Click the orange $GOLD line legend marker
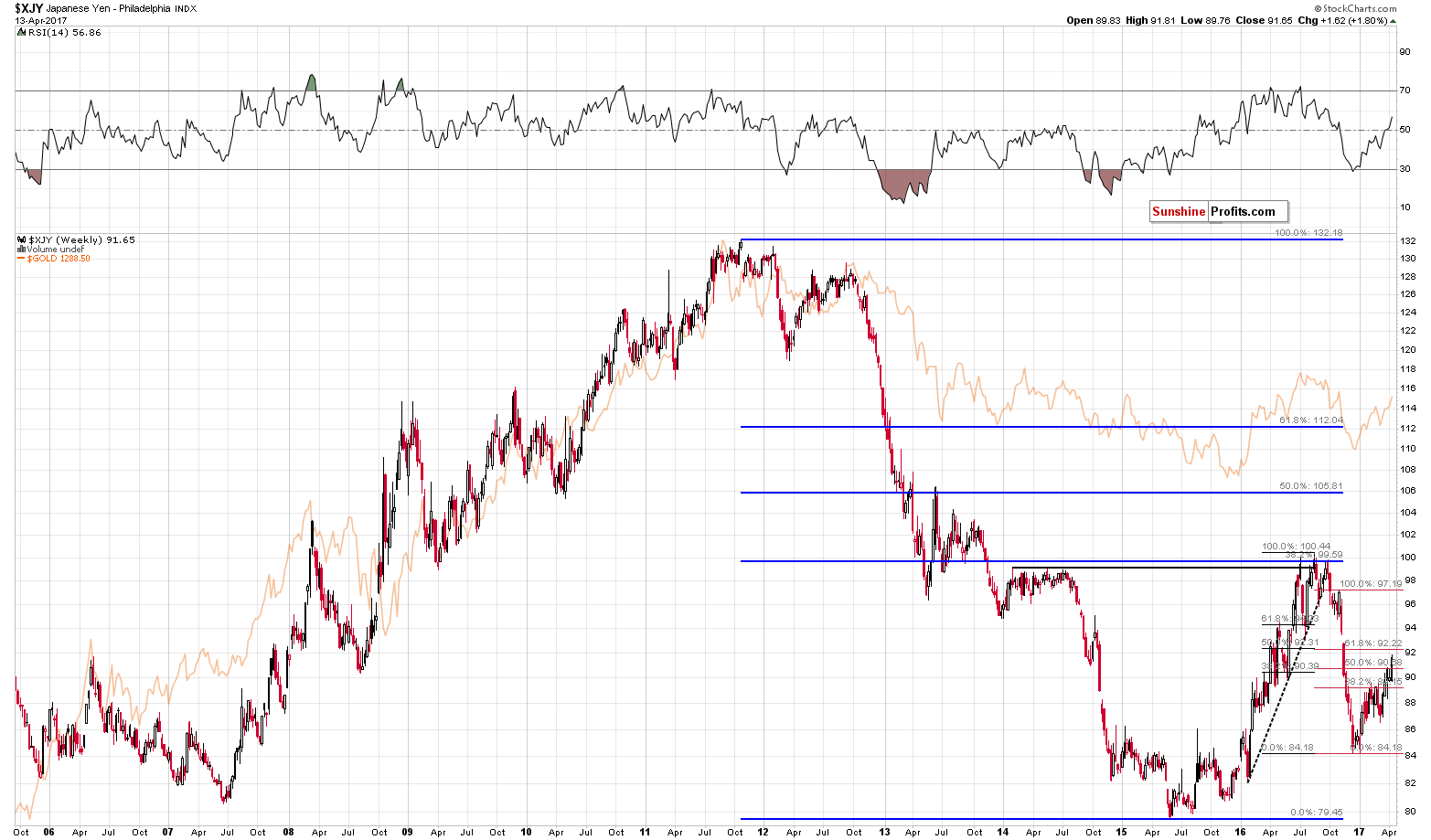 (x=21, y=259)
